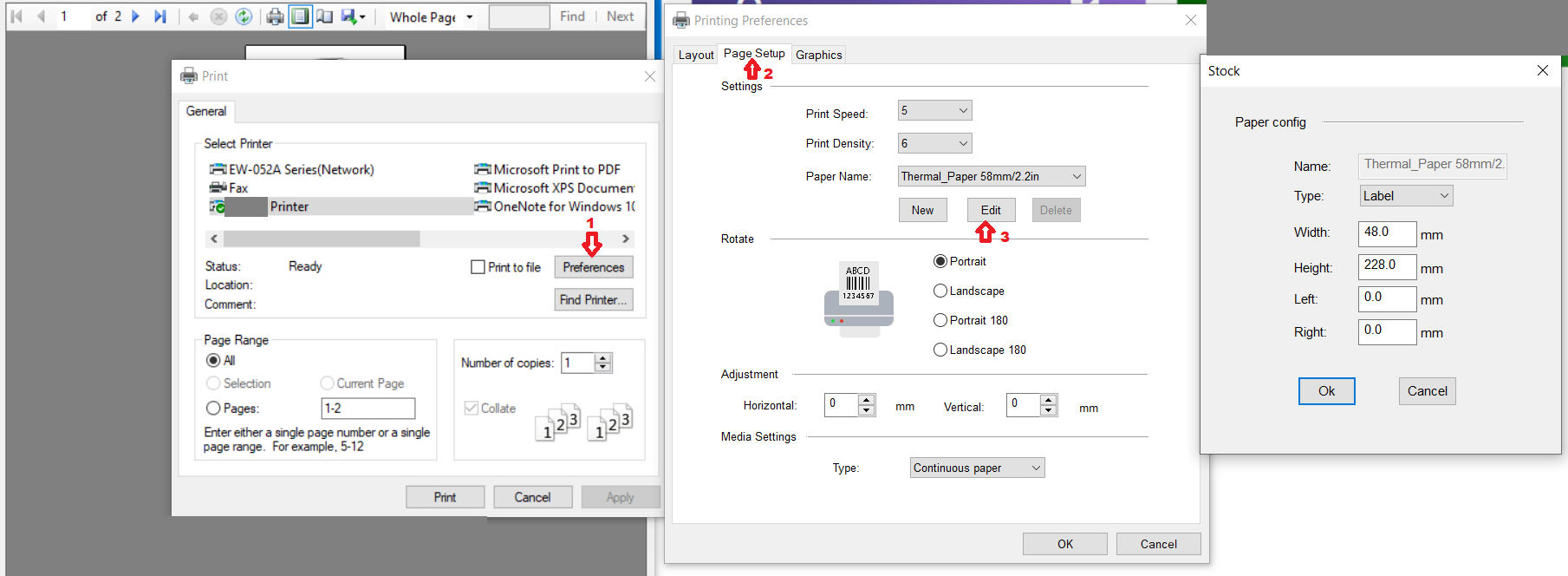Screen dimensions: 1568x576
Task: Jump to last page in report toolbar
Action: 160,16
